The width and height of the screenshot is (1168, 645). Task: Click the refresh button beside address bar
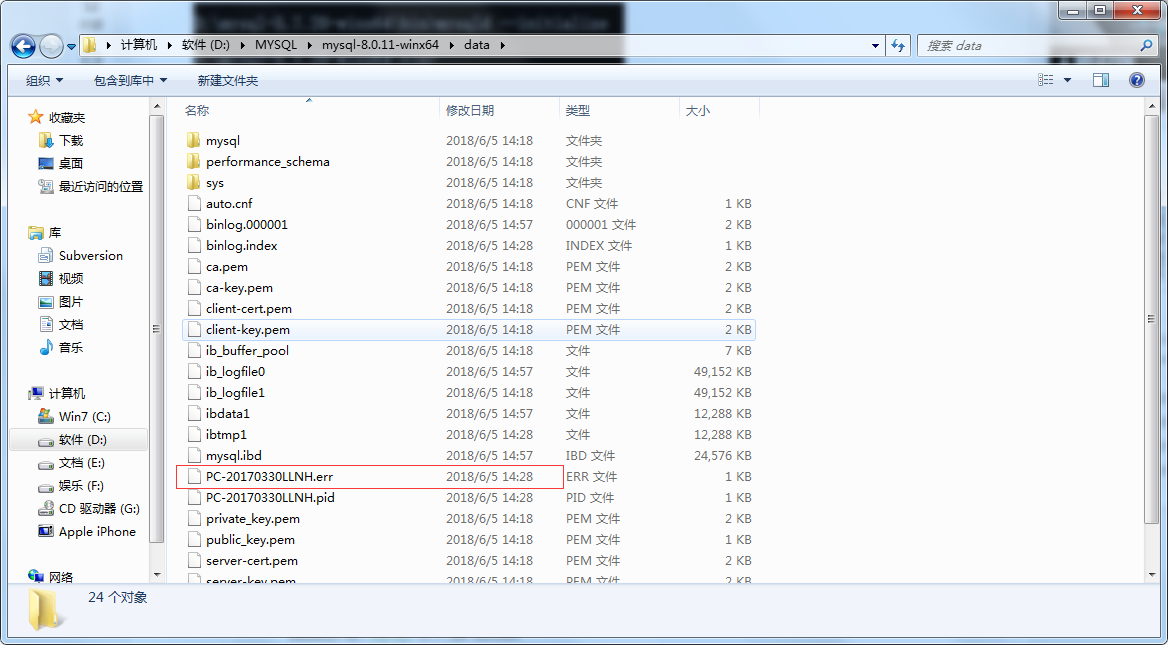pos(898,46)
